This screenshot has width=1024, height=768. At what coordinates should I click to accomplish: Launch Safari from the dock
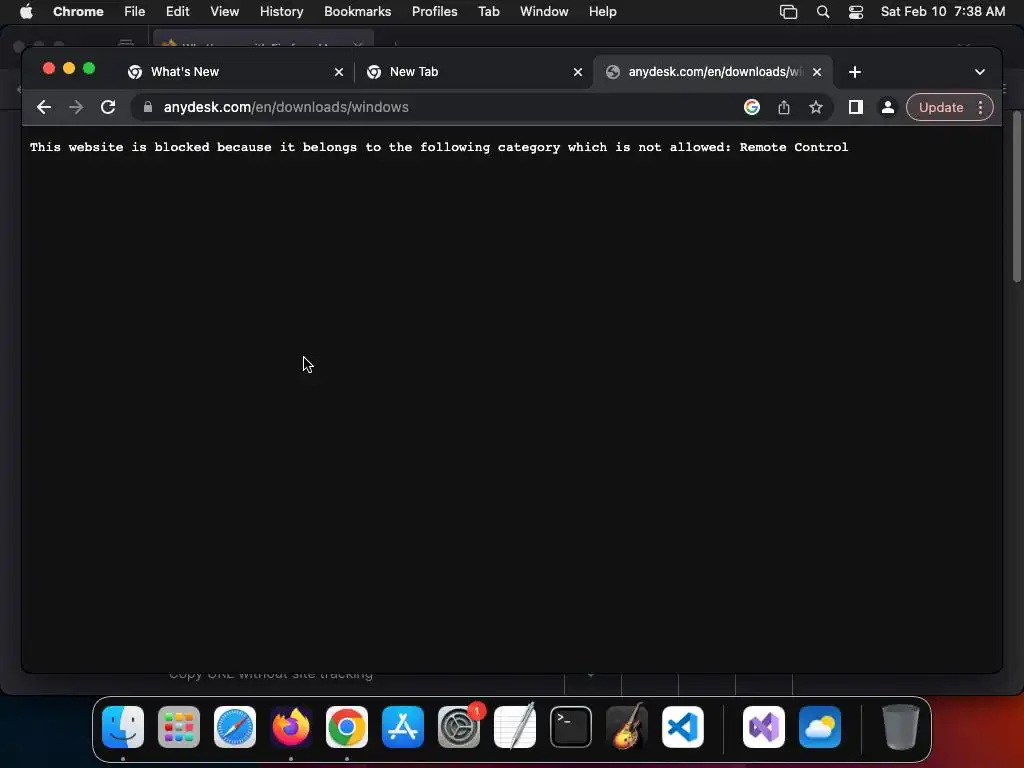[235, 727]
